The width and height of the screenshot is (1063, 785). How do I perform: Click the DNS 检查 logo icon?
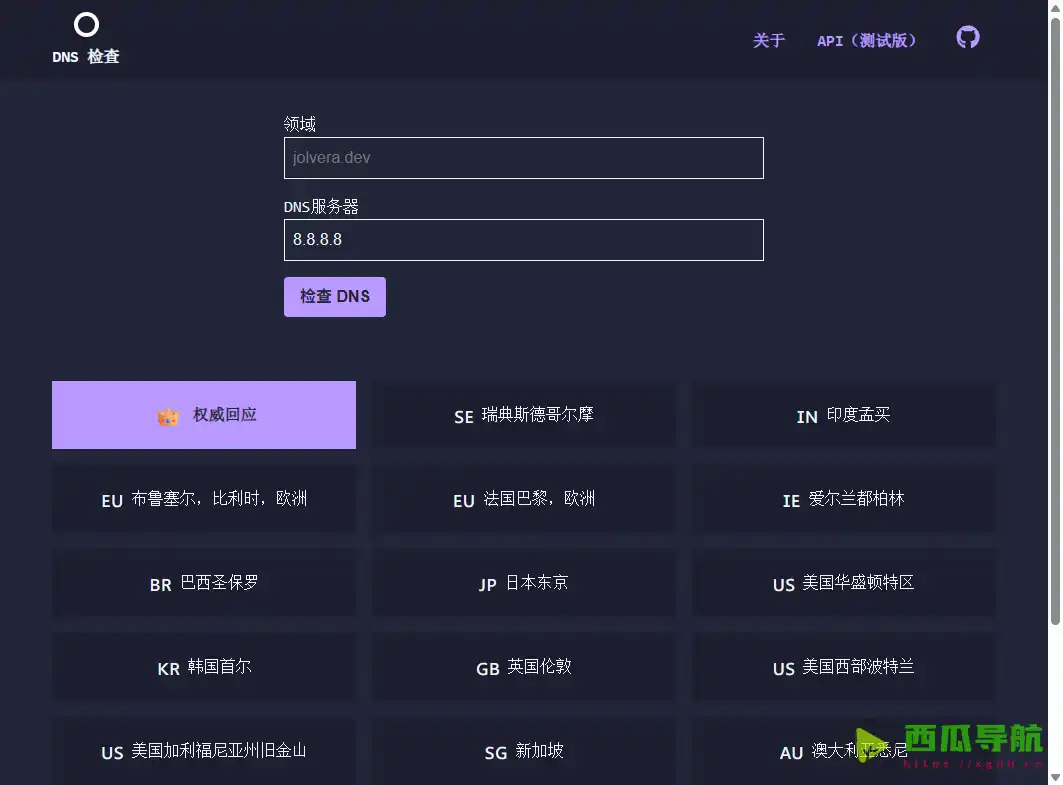tap(86, 24)
